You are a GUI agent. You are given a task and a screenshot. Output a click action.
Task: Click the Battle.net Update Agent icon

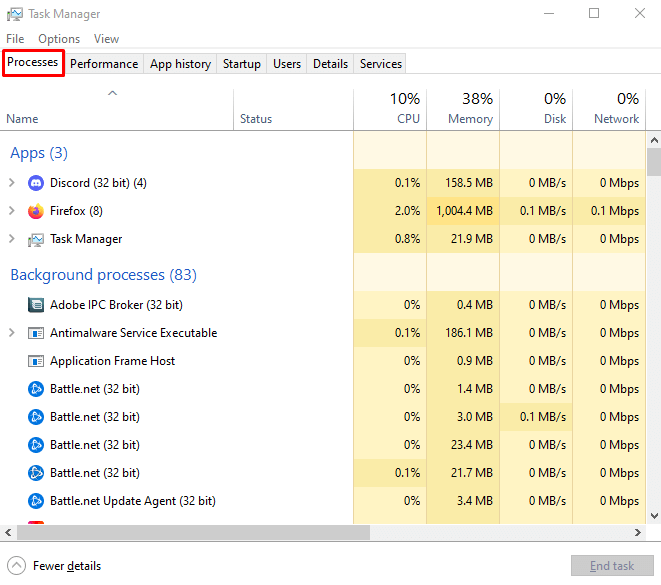[x=36, y=501]
